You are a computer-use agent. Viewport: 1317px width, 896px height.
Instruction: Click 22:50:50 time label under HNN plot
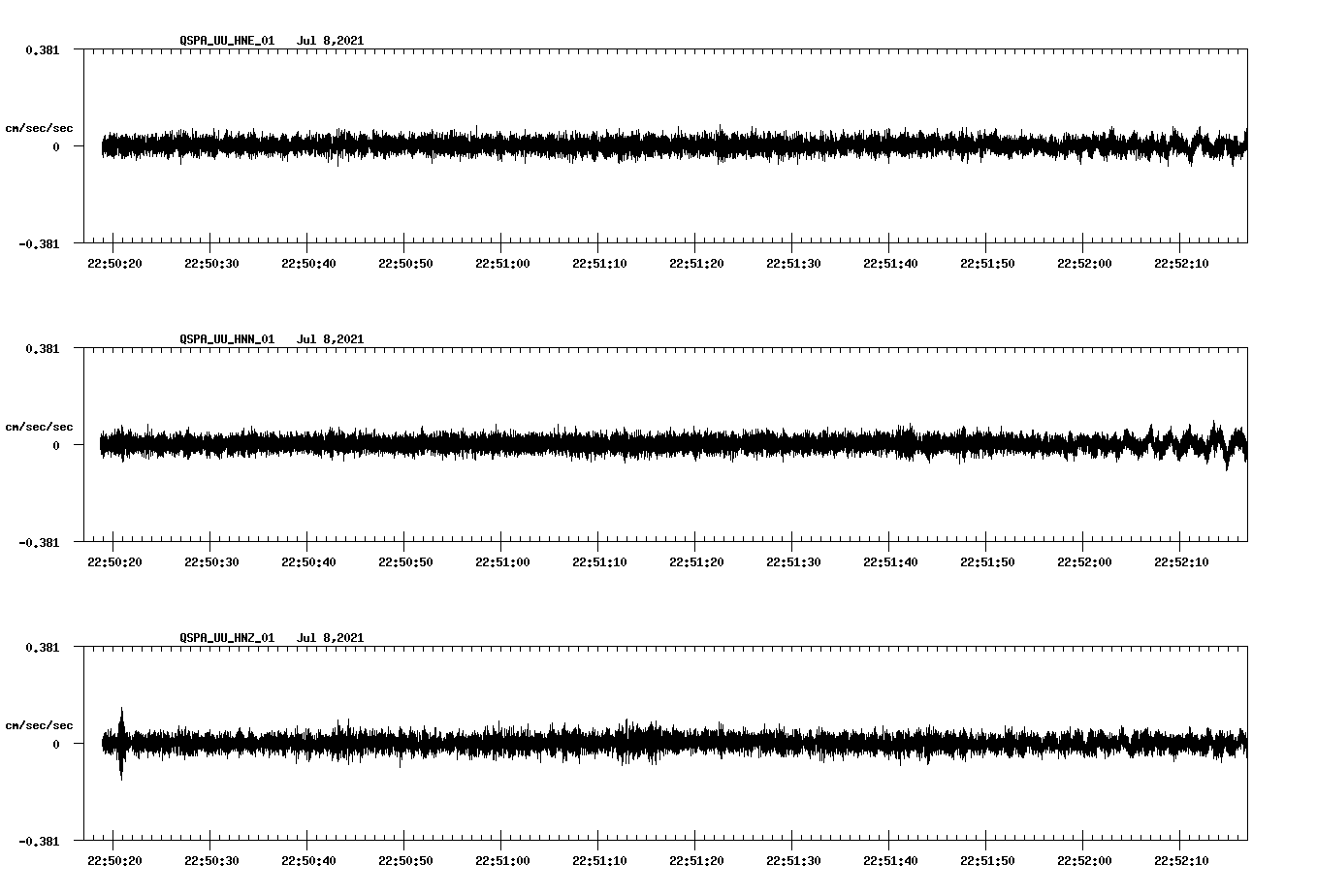405,562
